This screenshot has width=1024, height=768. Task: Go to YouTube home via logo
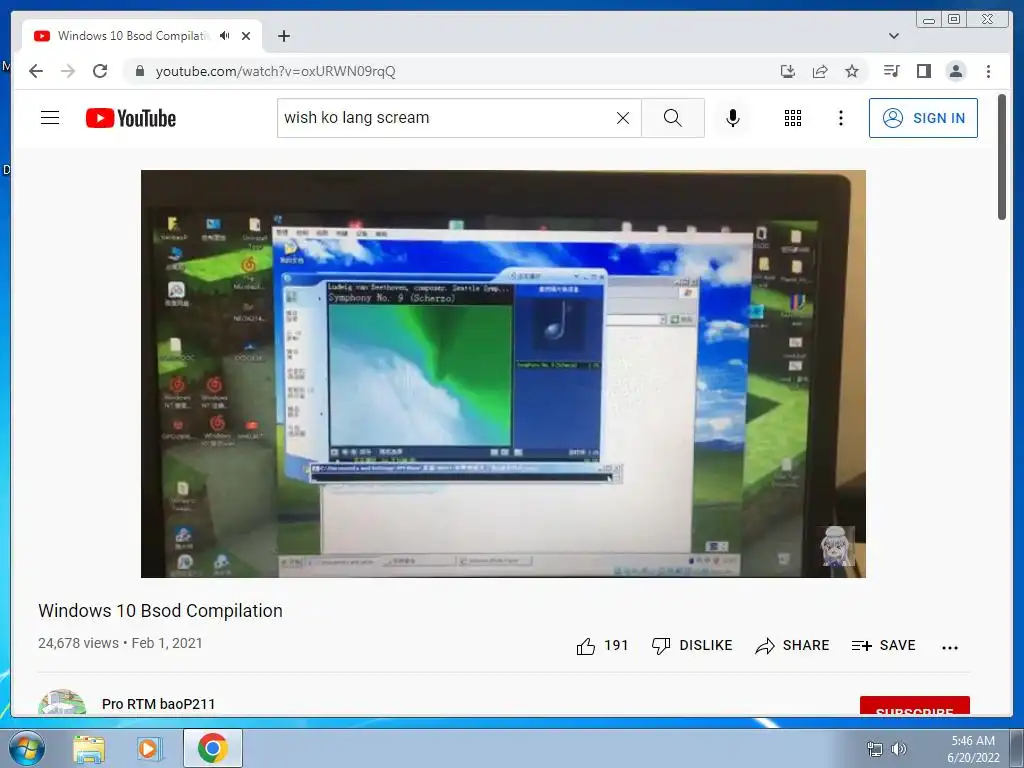pos(131,118)
